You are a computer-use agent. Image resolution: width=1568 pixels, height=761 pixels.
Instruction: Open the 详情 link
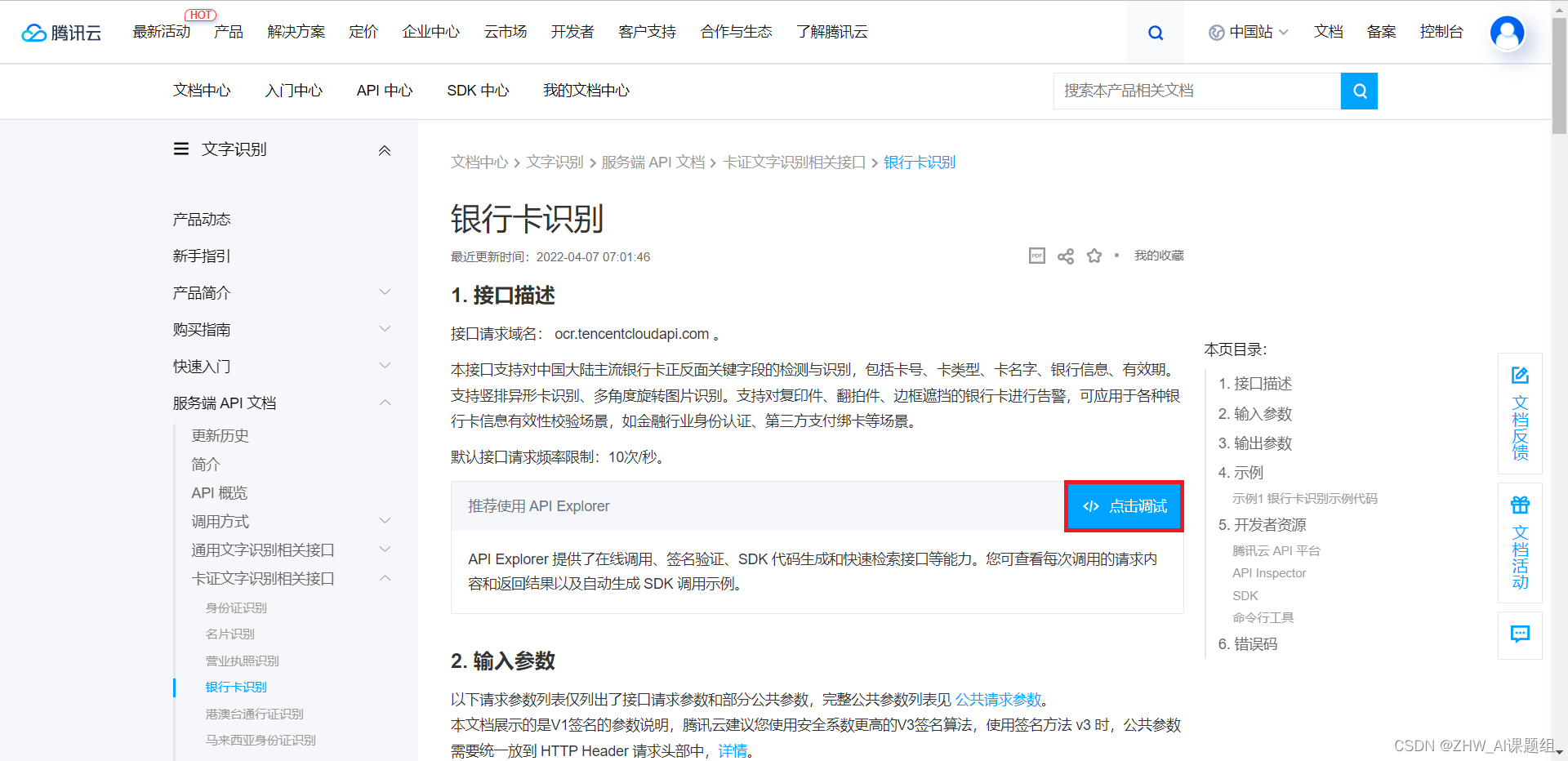point(733,751)
